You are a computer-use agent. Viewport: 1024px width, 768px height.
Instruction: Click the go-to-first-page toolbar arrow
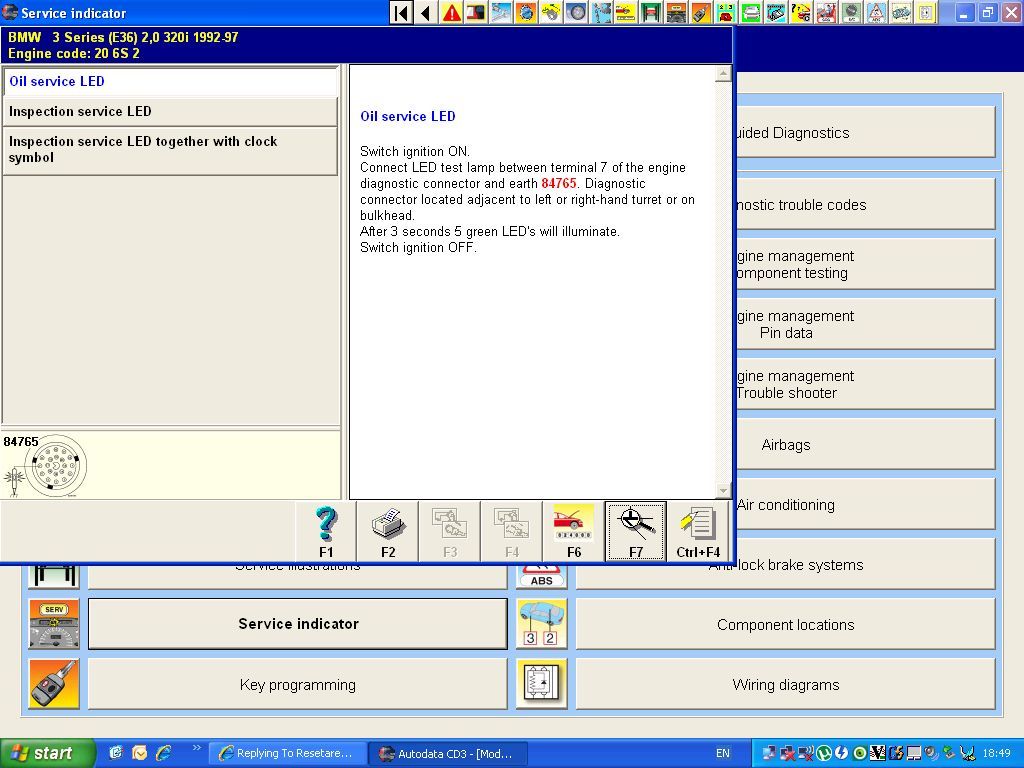[401, 13]
